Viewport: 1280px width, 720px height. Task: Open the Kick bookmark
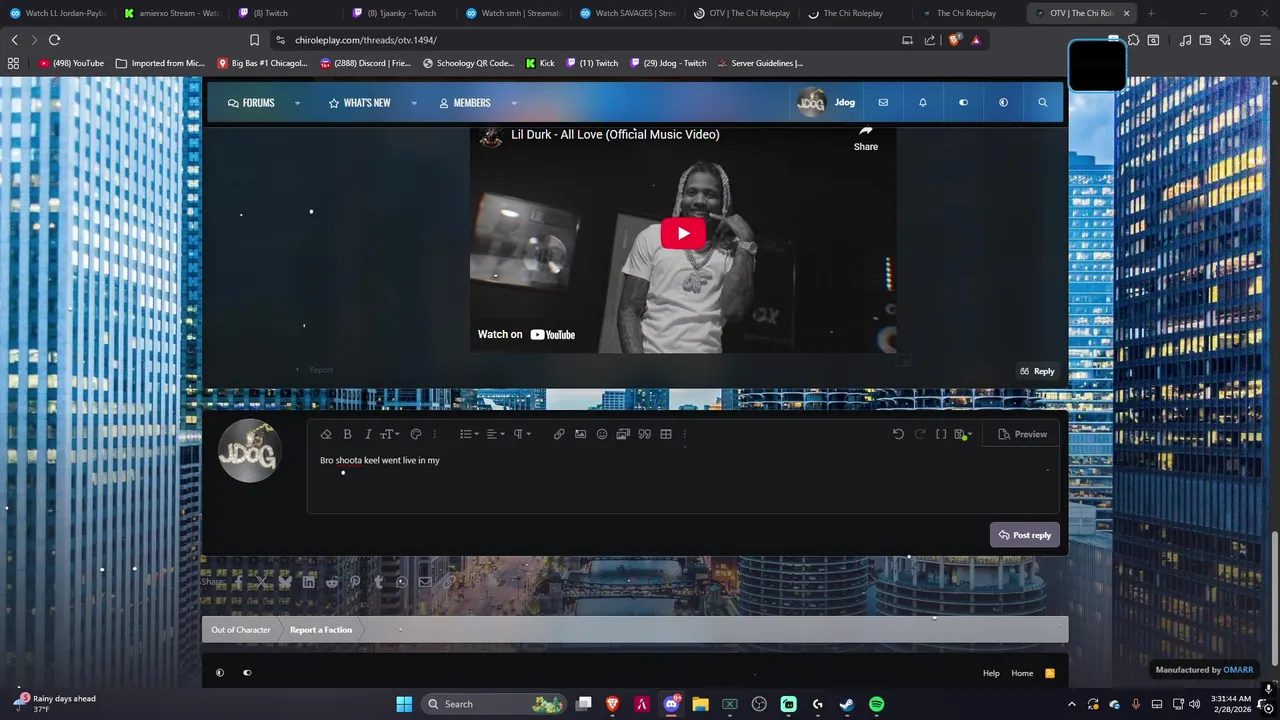click(x=540, y=63)
